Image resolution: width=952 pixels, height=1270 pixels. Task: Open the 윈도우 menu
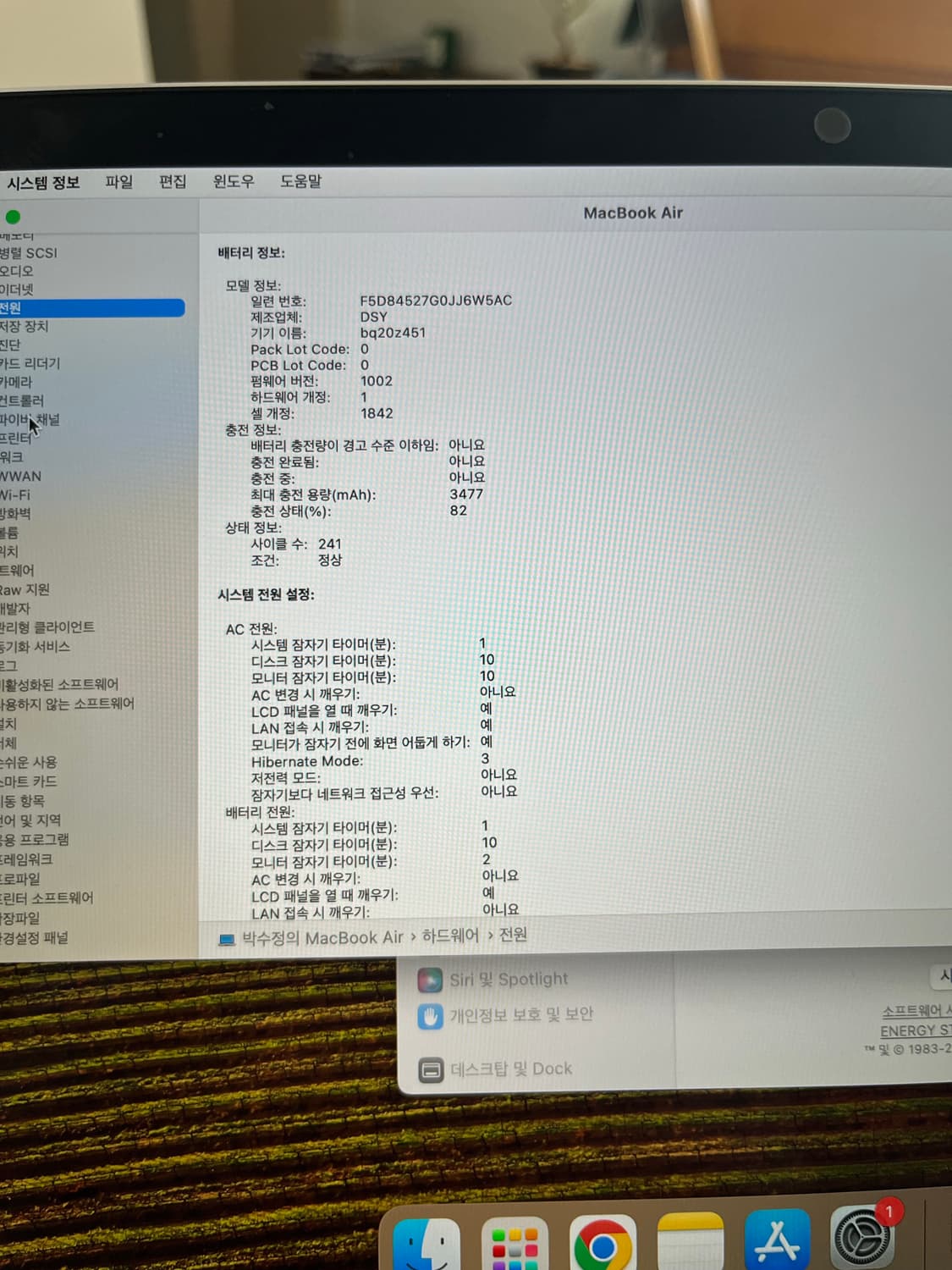[234, 181]
